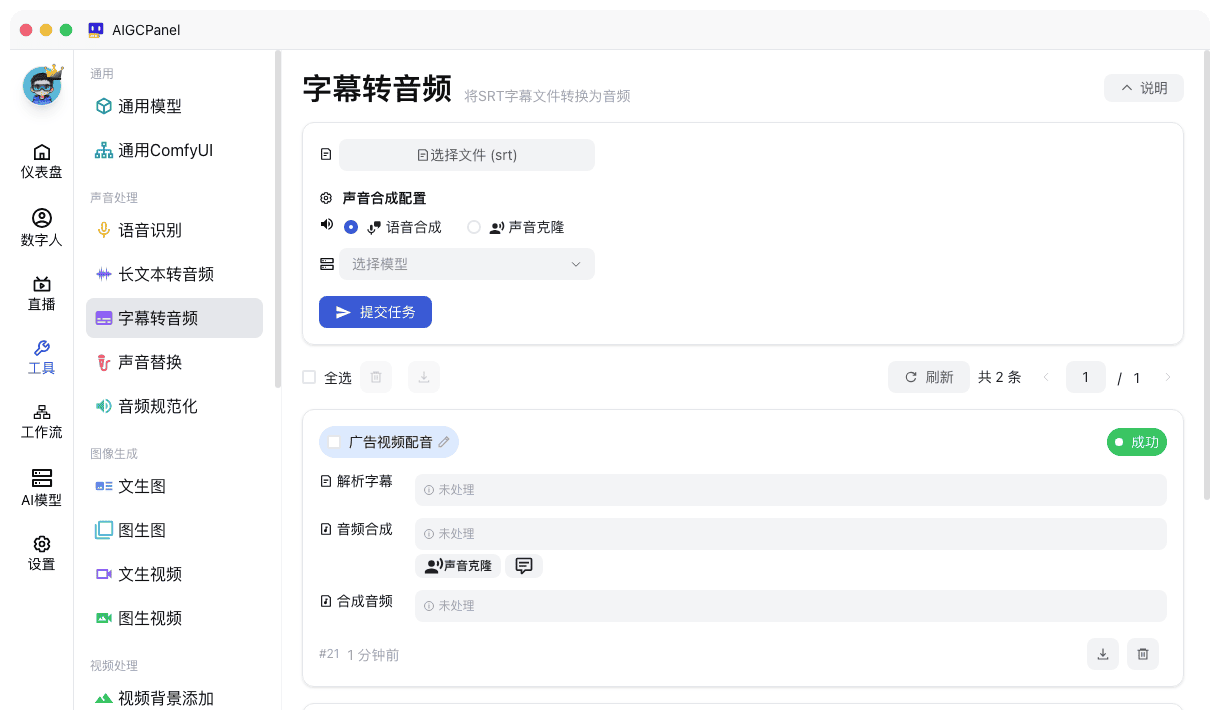Open 通用ComfyUI in the sidebar
This screenshot has height=720, width=1220.
(x=174, y=150)
